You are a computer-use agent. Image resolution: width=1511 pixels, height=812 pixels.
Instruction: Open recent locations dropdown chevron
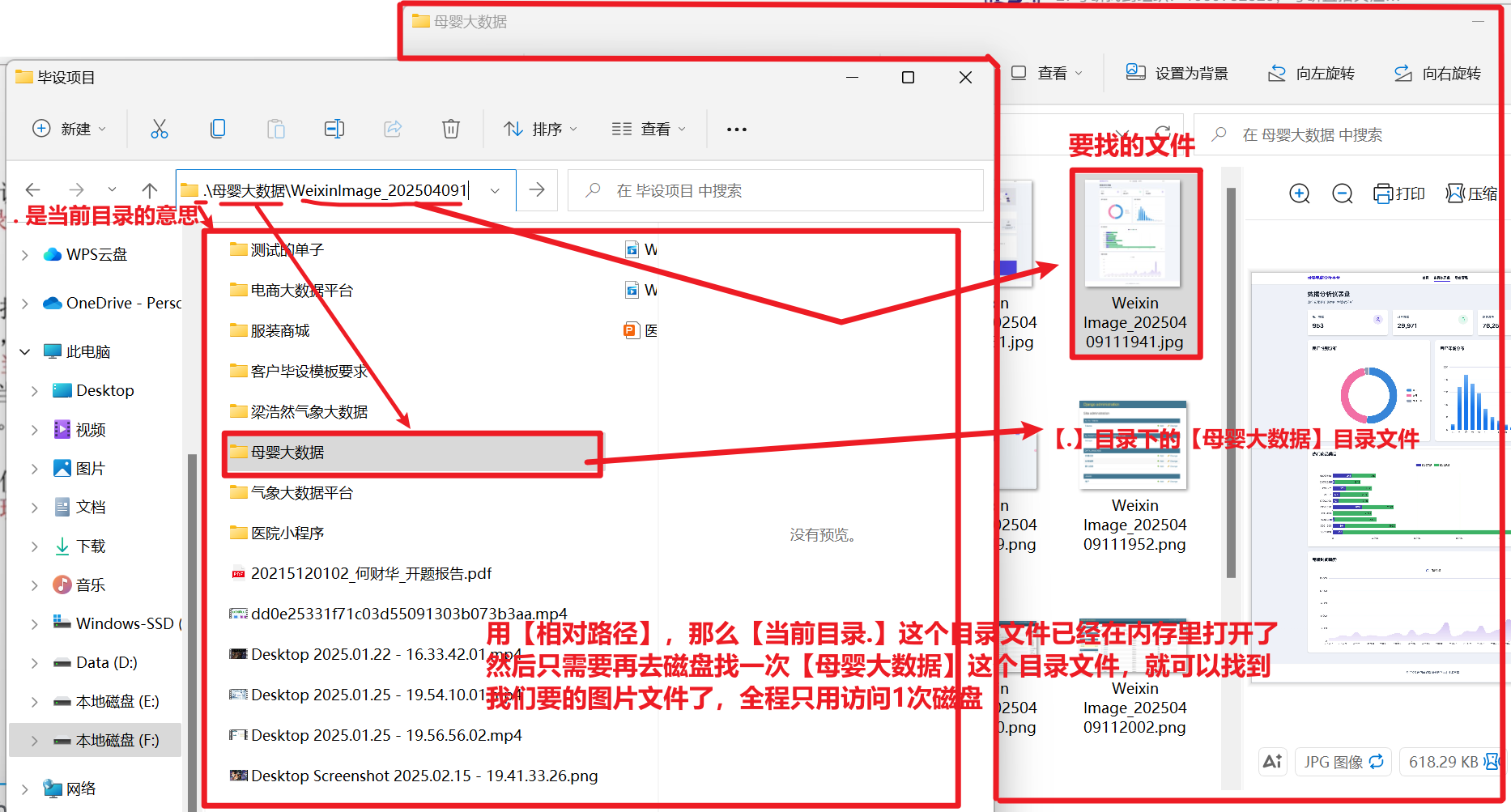pos(112,190)
